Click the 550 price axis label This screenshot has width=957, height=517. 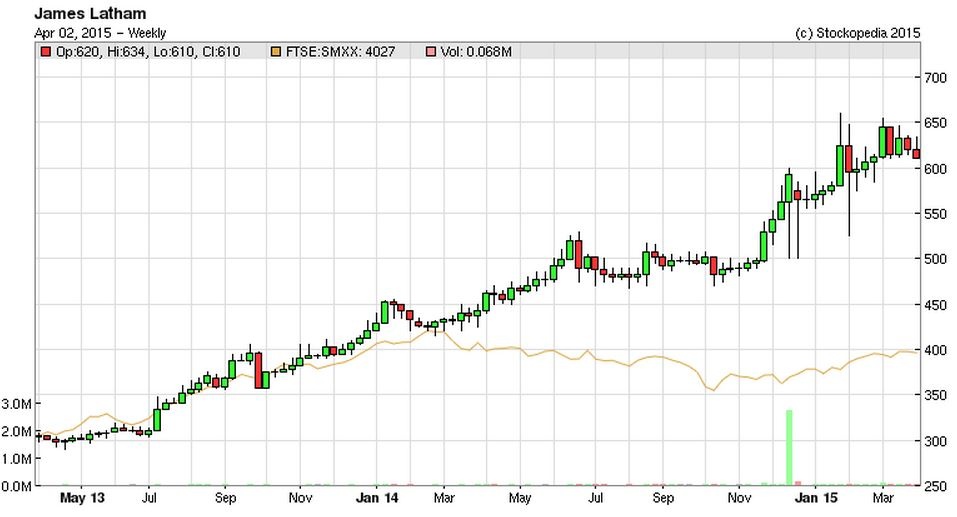[x=935, y=214]
